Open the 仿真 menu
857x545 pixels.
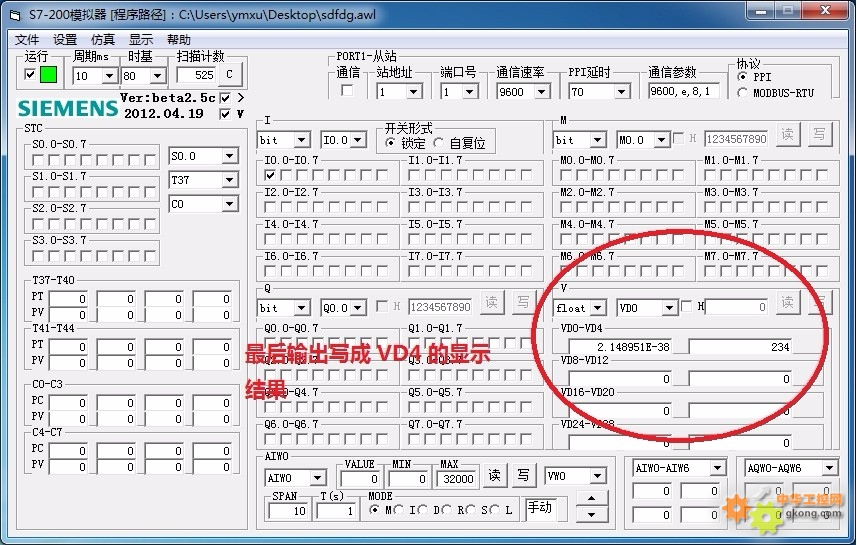(103, 40)
